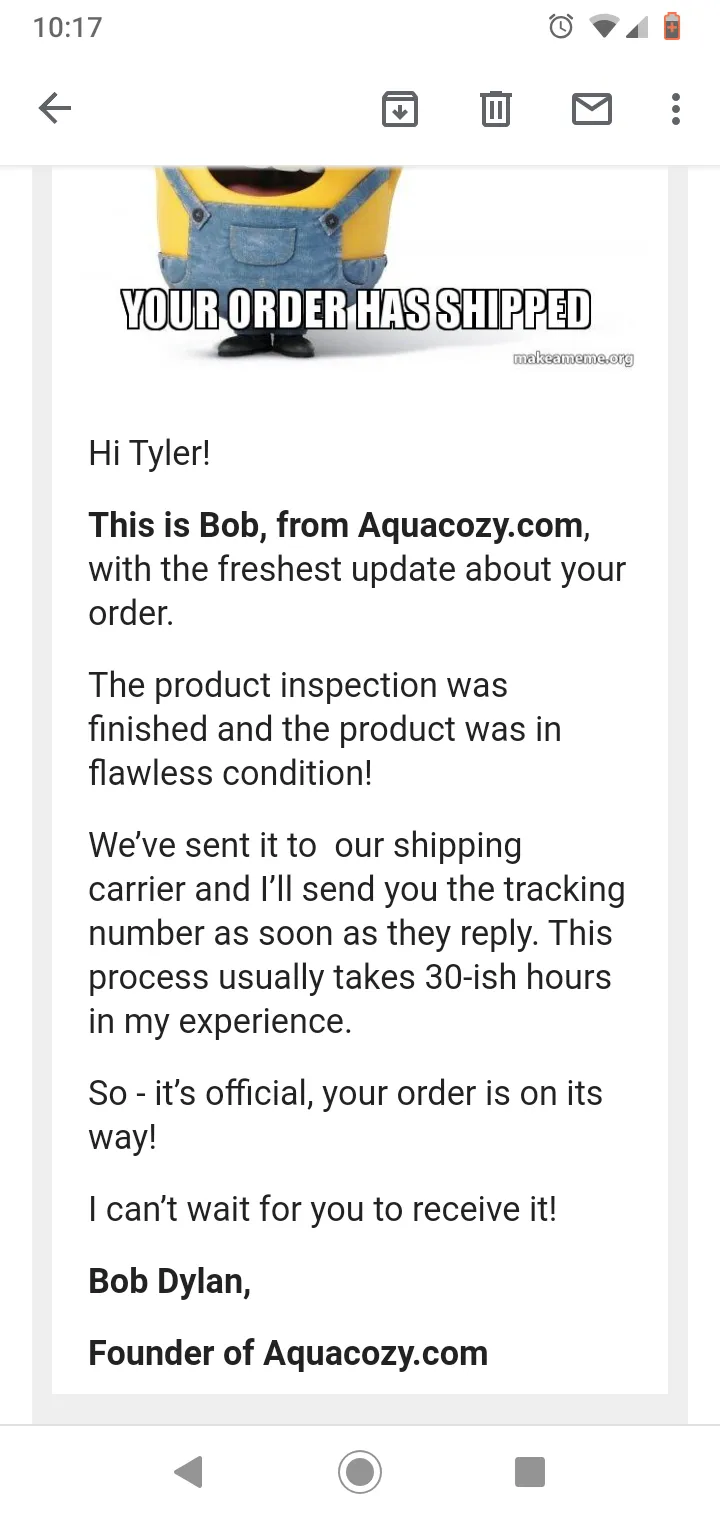
Task: Tap "Founder of Aquacozy.com" signature line
Action: [288, 1353]
